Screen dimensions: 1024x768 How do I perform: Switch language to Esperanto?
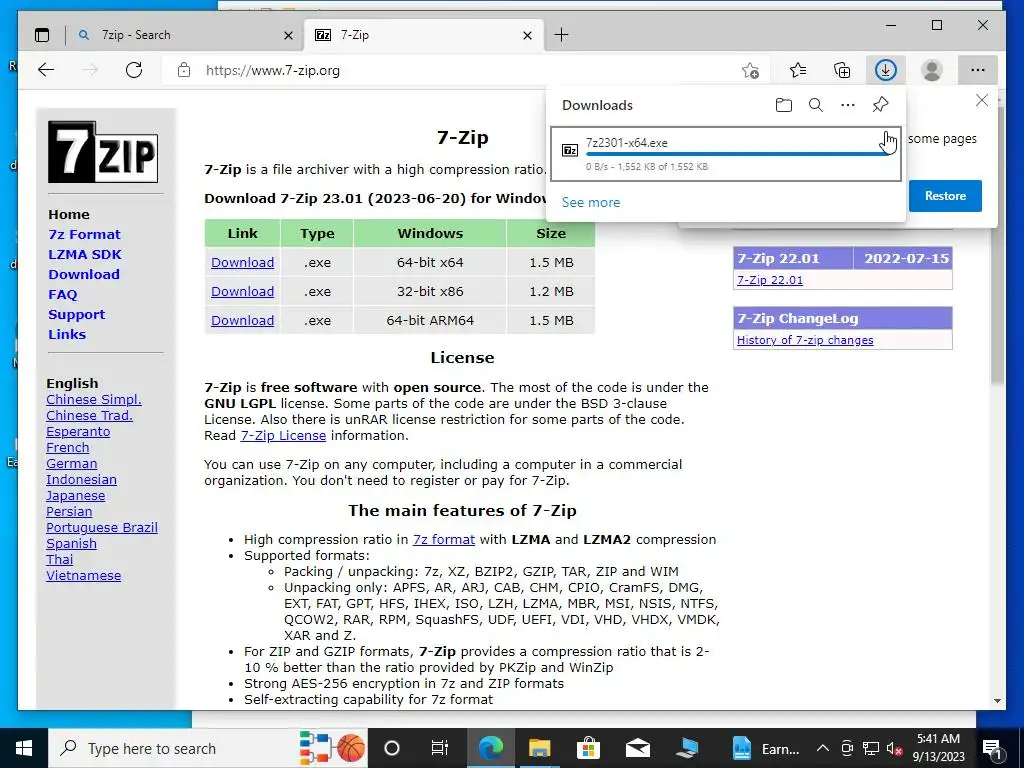point(78,432)
